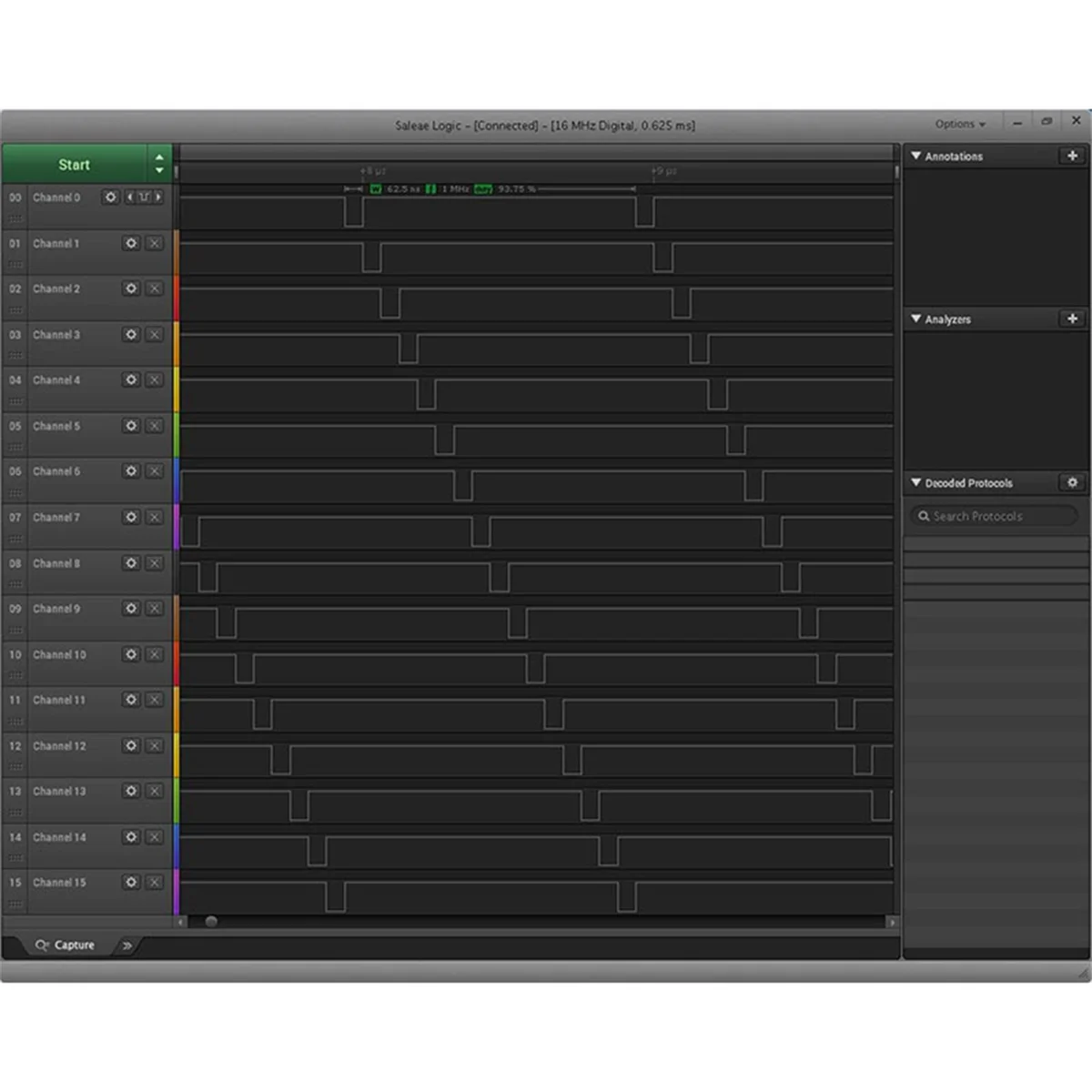Open Decoded Protocols settings gear
Viewport: 1092px width, 1092px height.
pos(1072,482)
